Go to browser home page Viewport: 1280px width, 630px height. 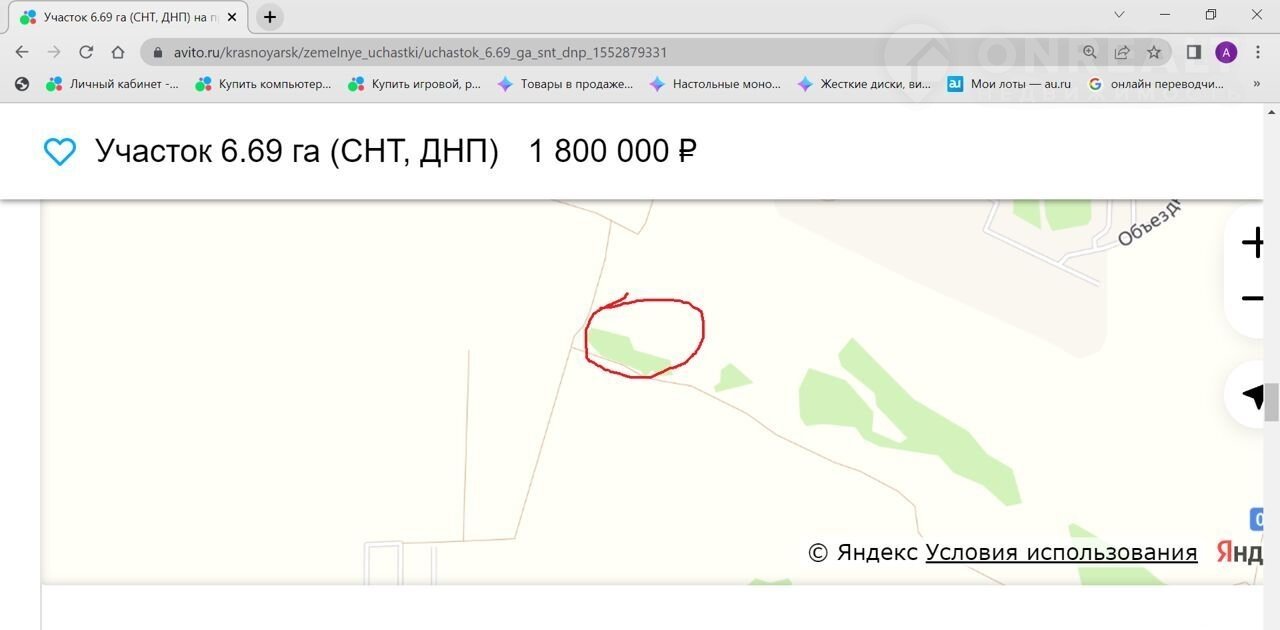pos(118,52)
